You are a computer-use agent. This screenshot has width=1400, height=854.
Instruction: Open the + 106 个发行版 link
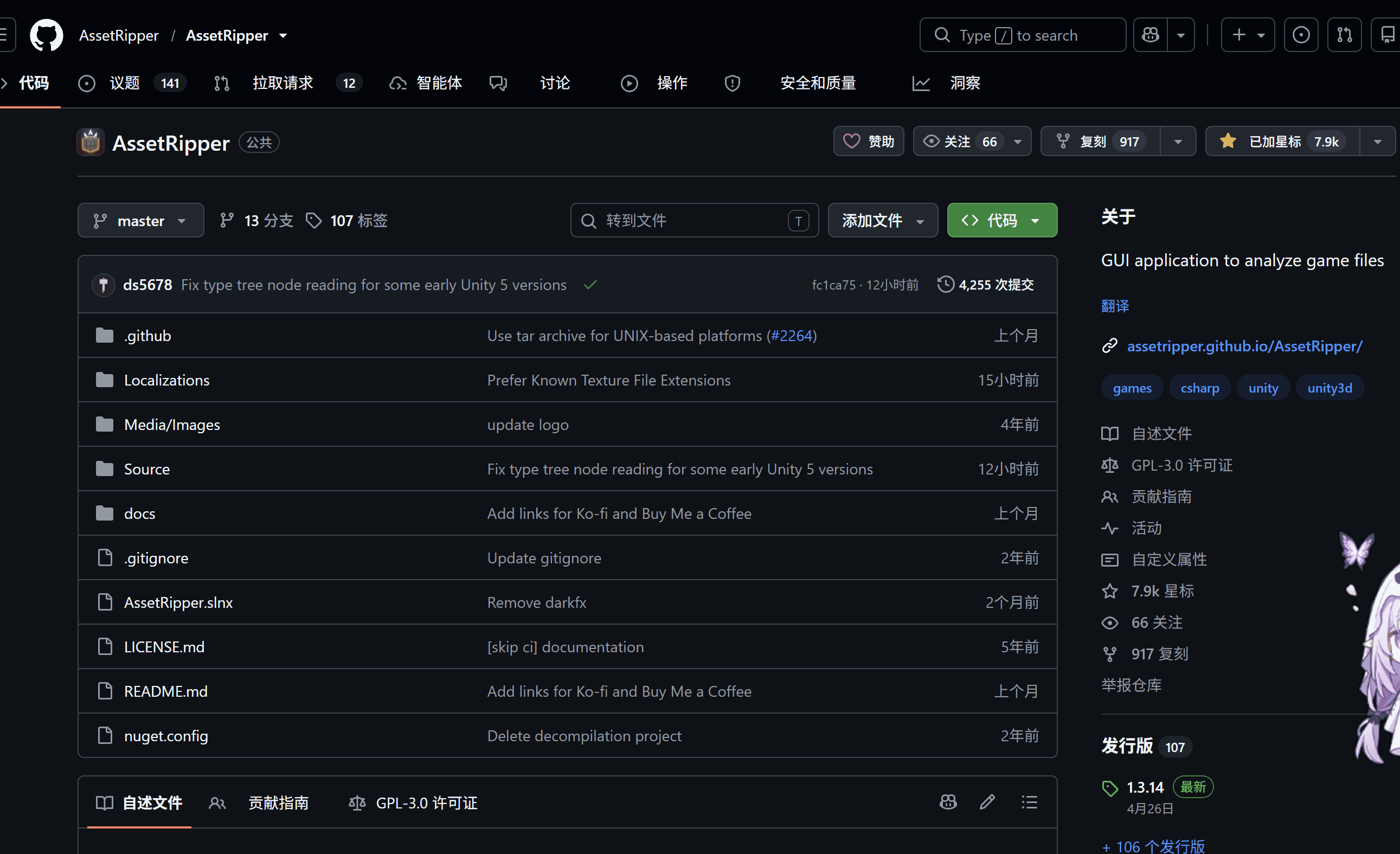(1153, 846)
